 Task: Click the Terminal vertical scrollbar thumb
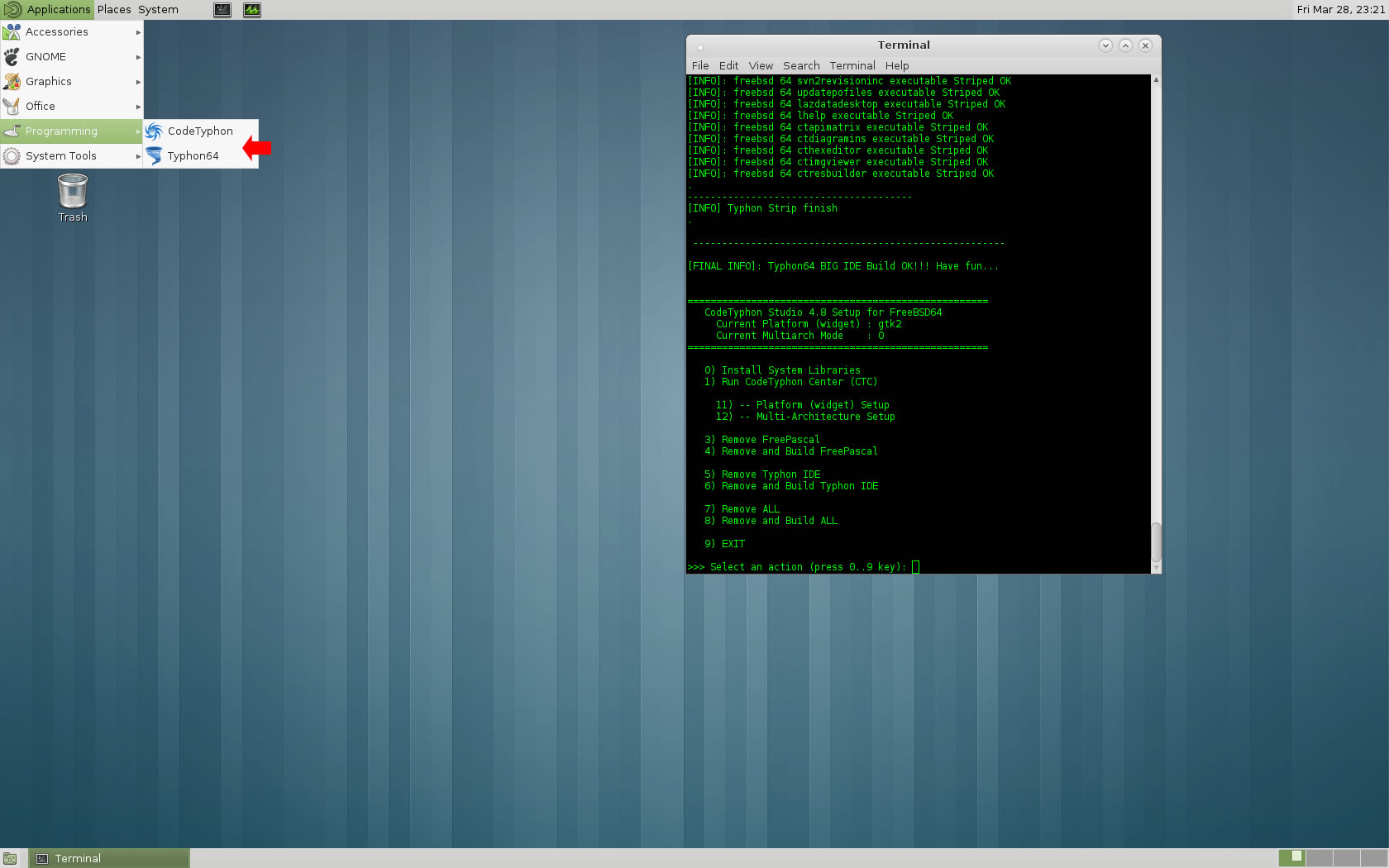1156,542
